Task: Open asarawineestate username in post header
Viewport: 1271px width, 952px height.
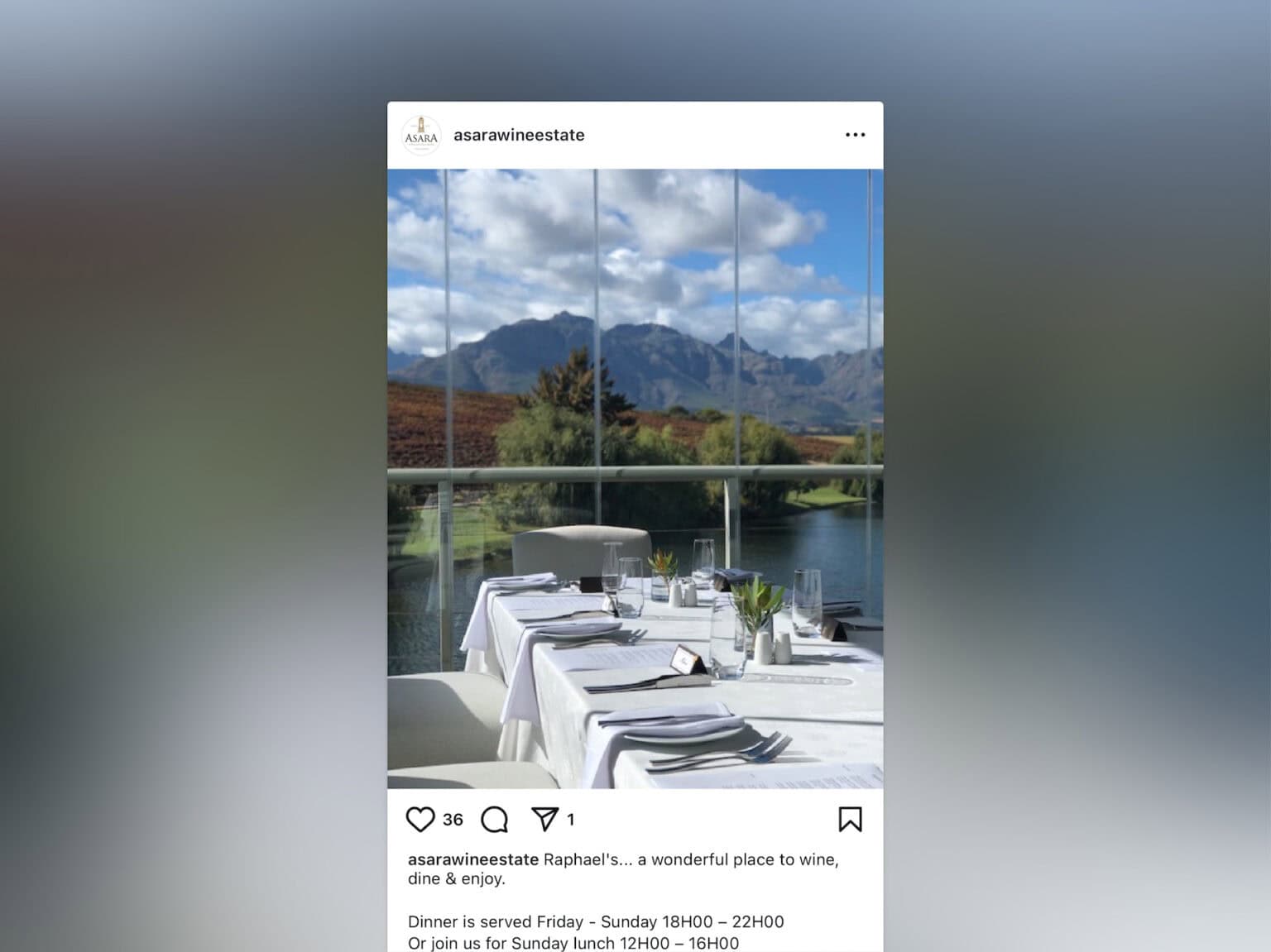Action: [519, 135]
